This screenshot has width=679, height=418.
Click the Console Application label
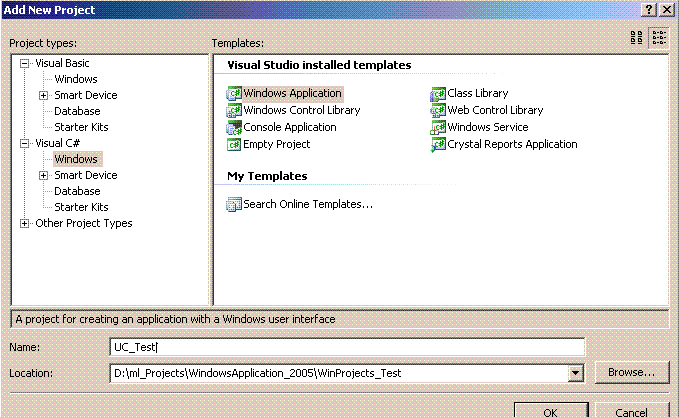[x=290, y=127]
